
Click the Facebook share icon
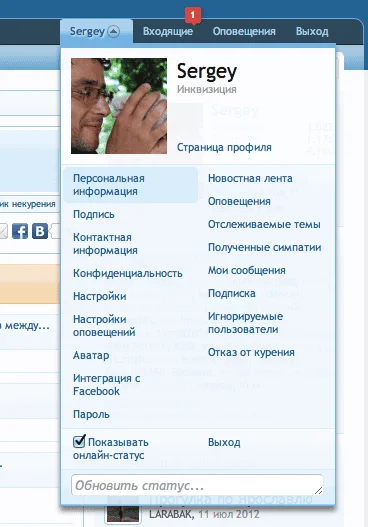(x=20, y=231)
